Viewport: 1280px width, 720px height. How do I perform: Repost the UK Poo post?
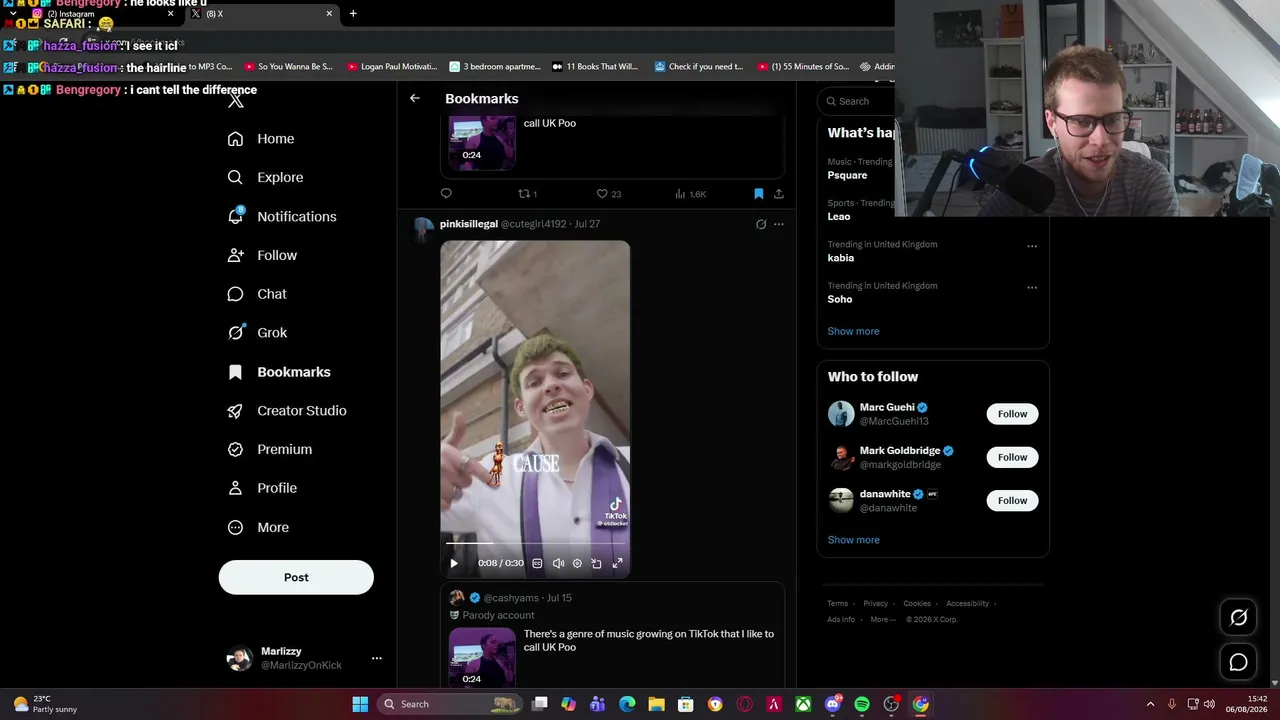click(527, 194)
